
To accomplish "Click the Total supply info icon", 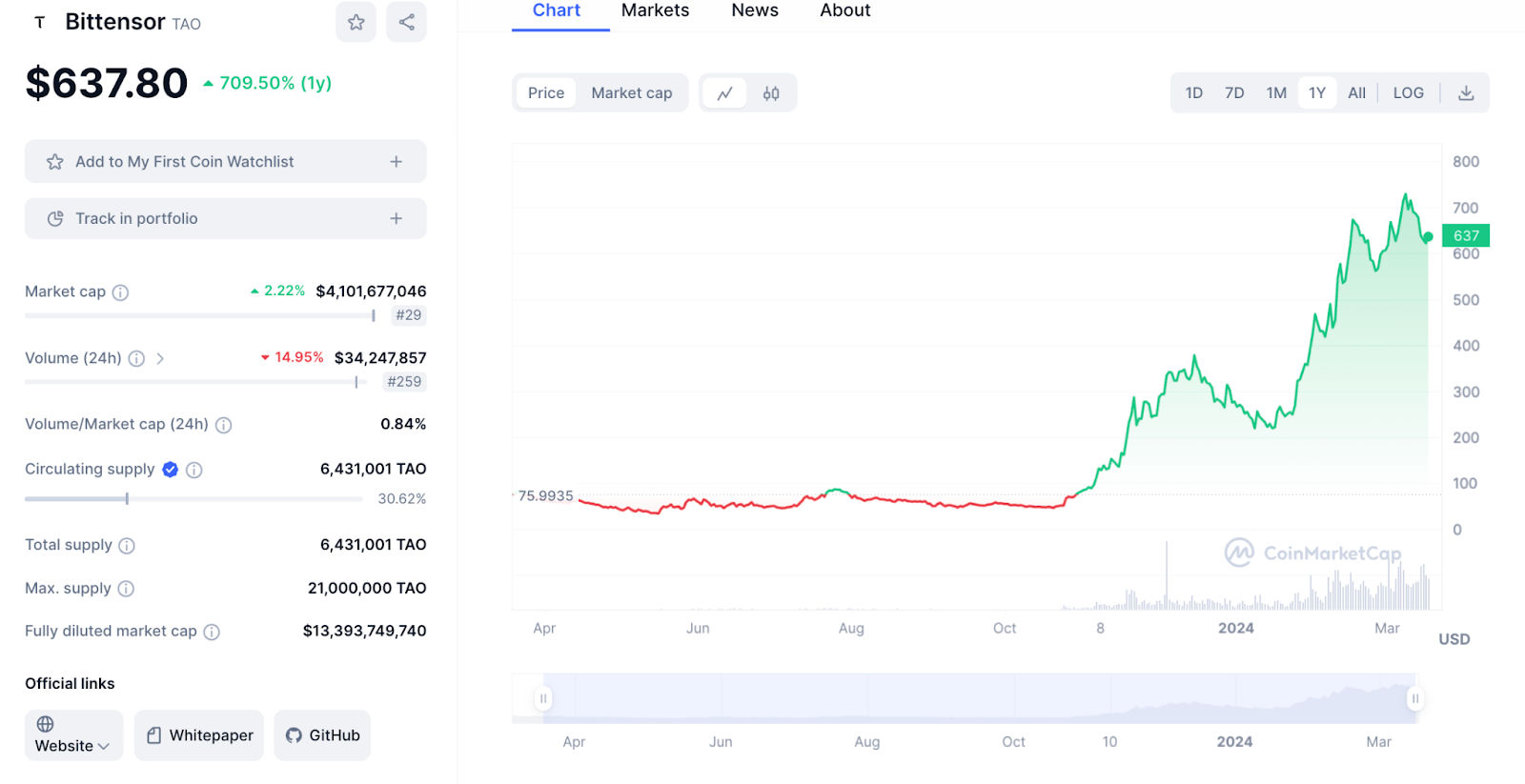I will point(127,546).
